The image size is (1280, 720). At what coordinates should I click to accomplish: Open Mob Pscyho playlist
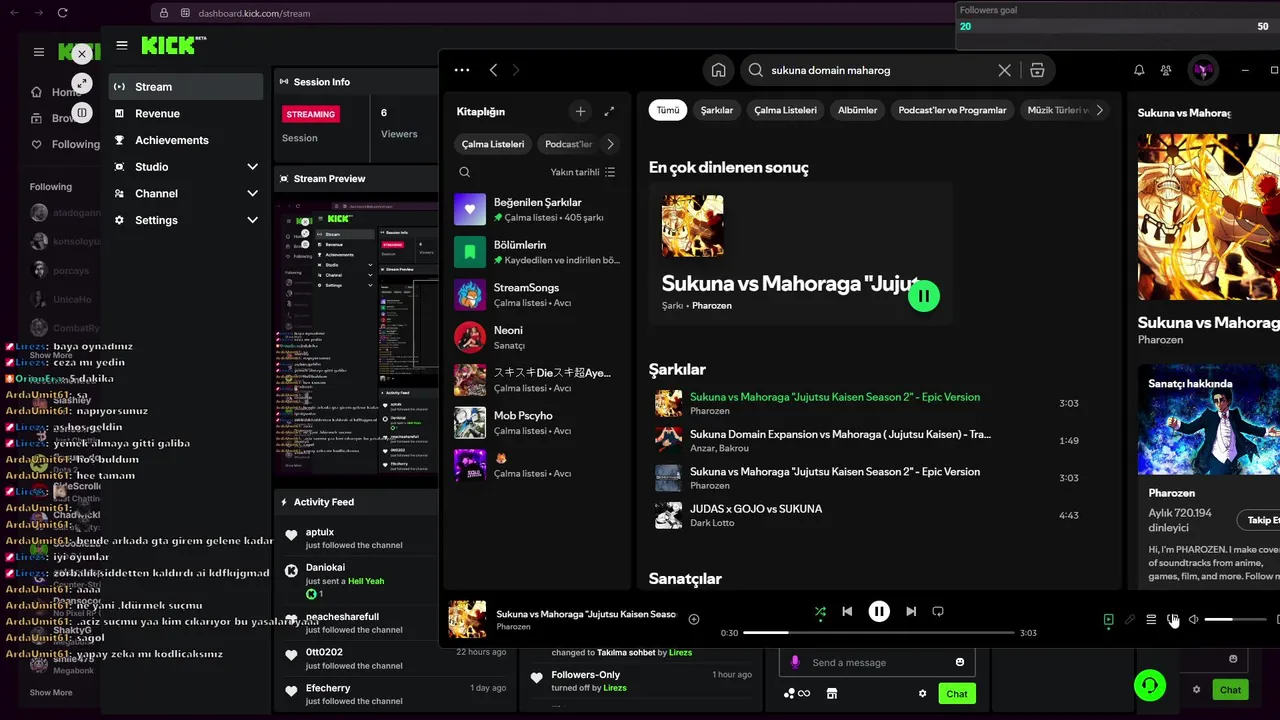click(537, 422)
